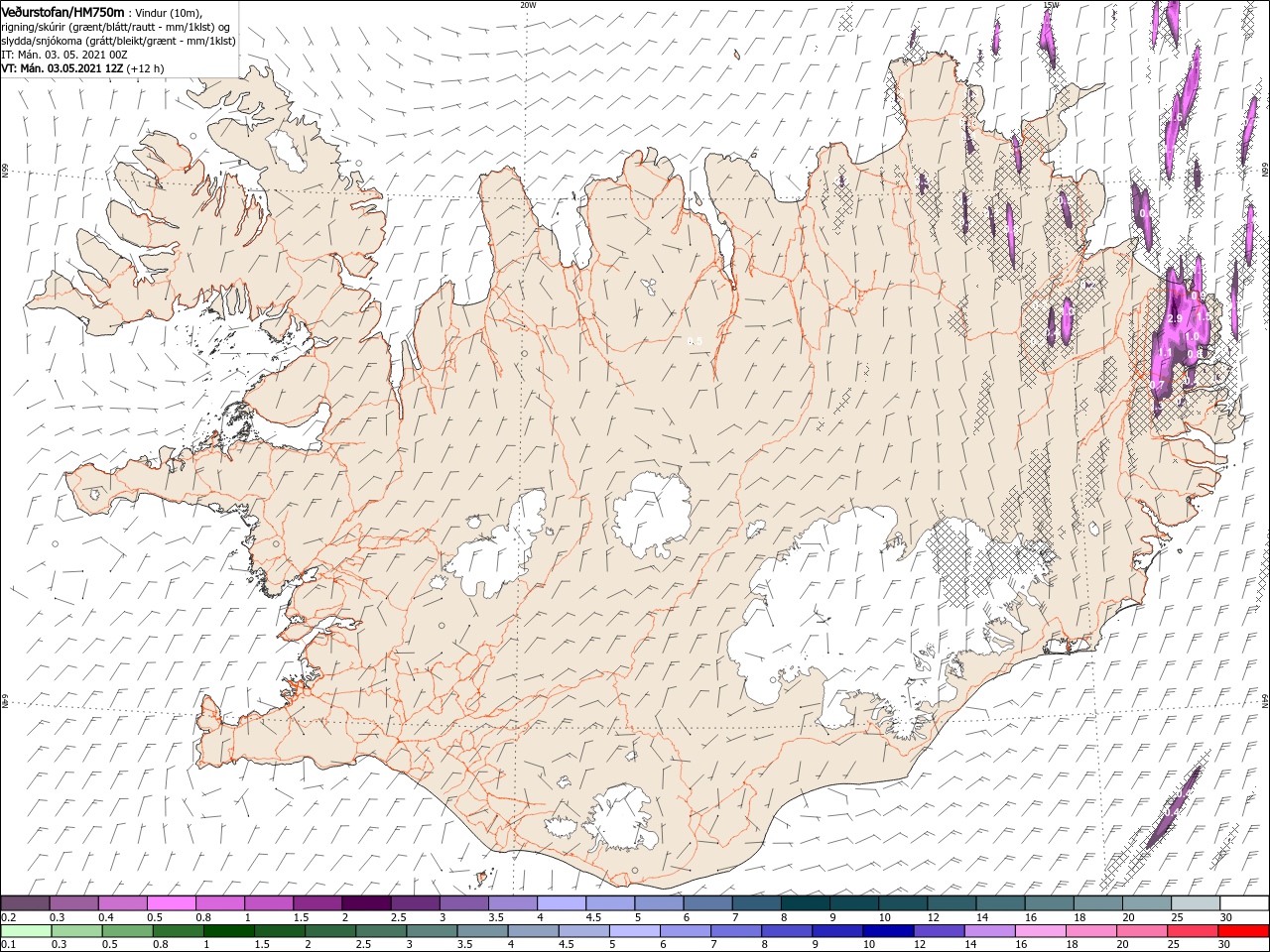
Task: Select the white 30 legend swatch
Action: [x=1243, y=903]
